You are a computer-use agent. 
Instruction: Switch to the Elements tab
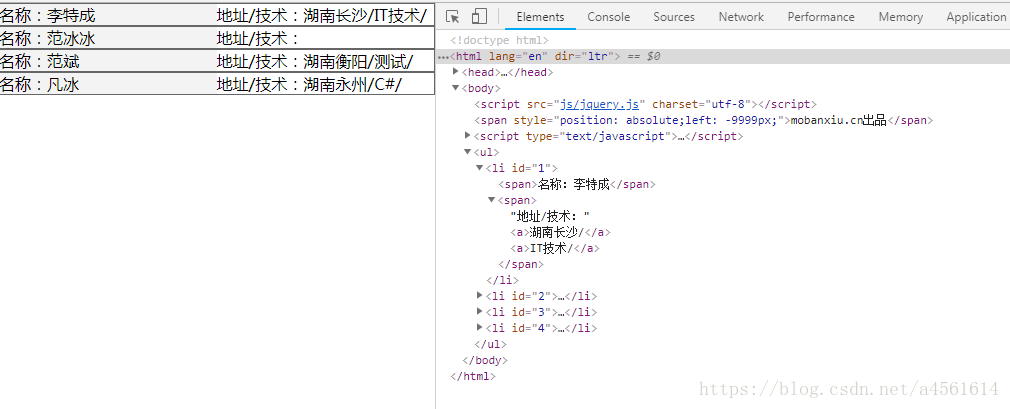coord(540,17)
